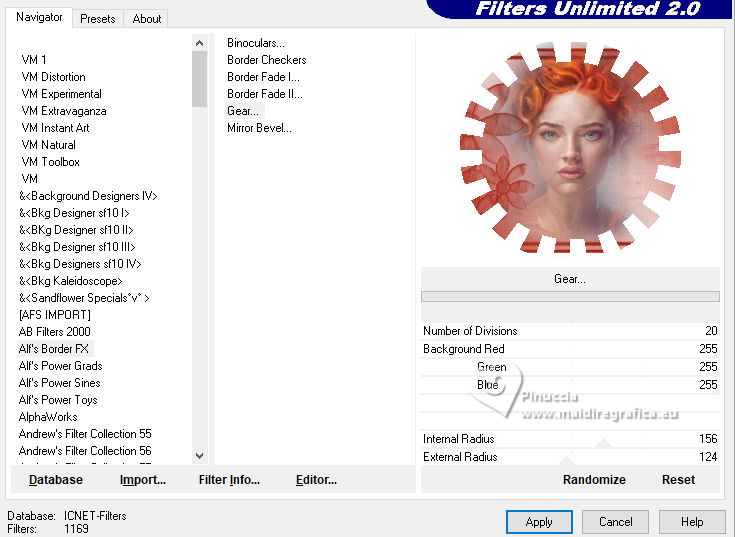Select Alf's Power Sines category
The height and width of the screenshot is (537, 735).
[60, 383]
